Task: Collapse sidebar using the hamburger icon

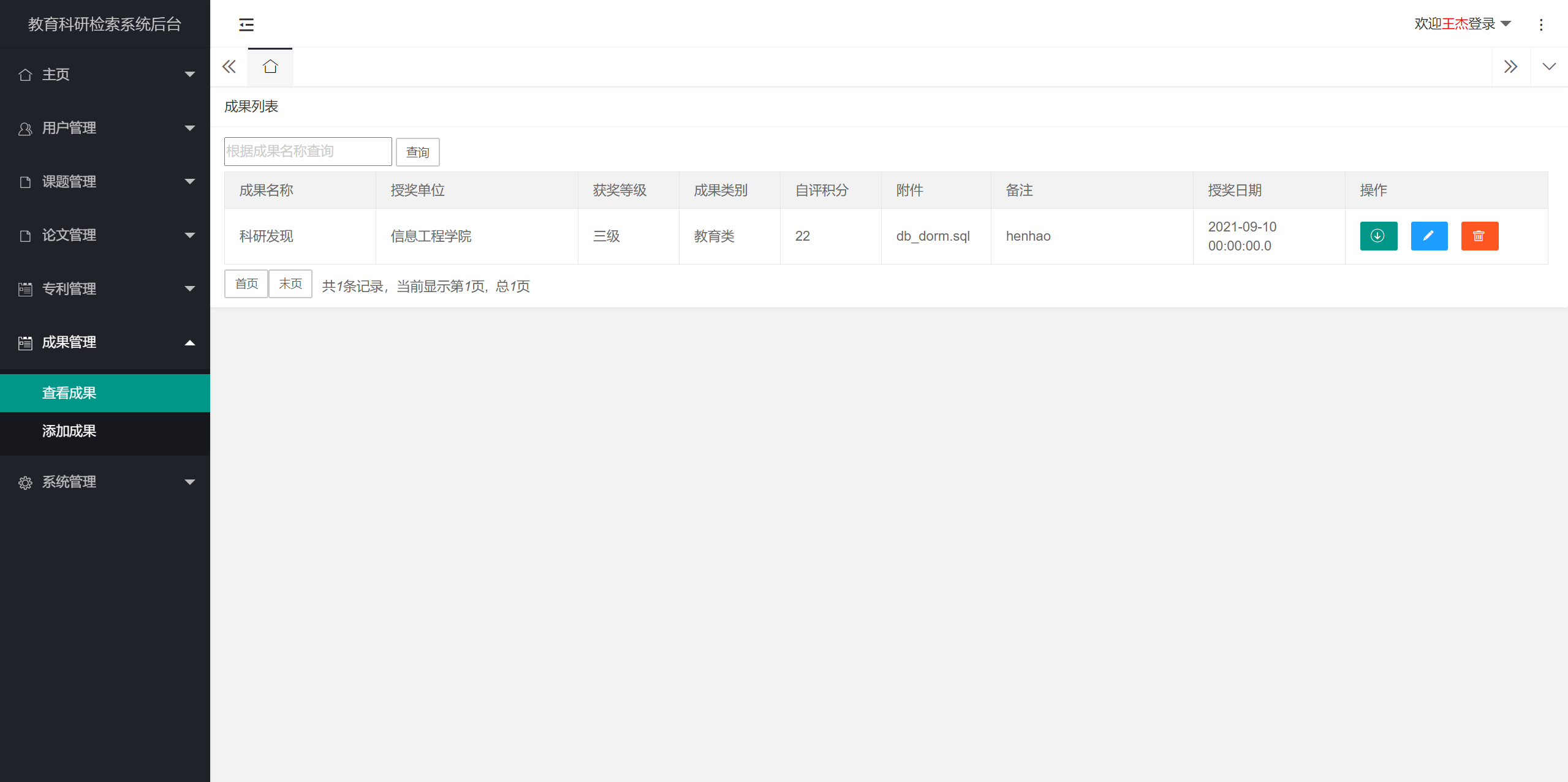Action: coord(246,24)
